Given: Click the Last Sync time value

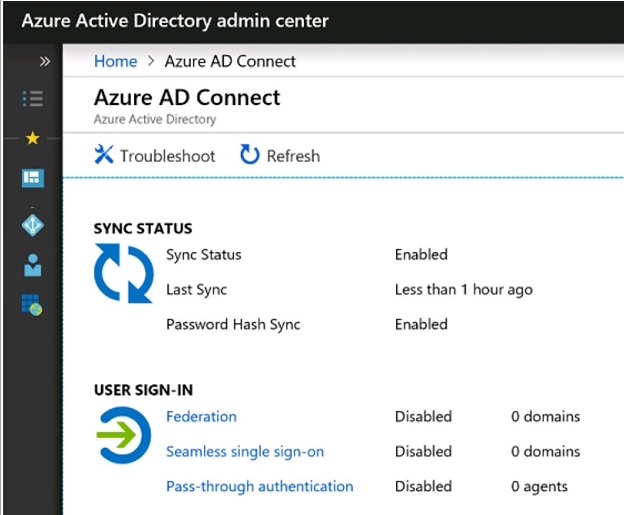Looking at the screenshot, I should point(463,289).
